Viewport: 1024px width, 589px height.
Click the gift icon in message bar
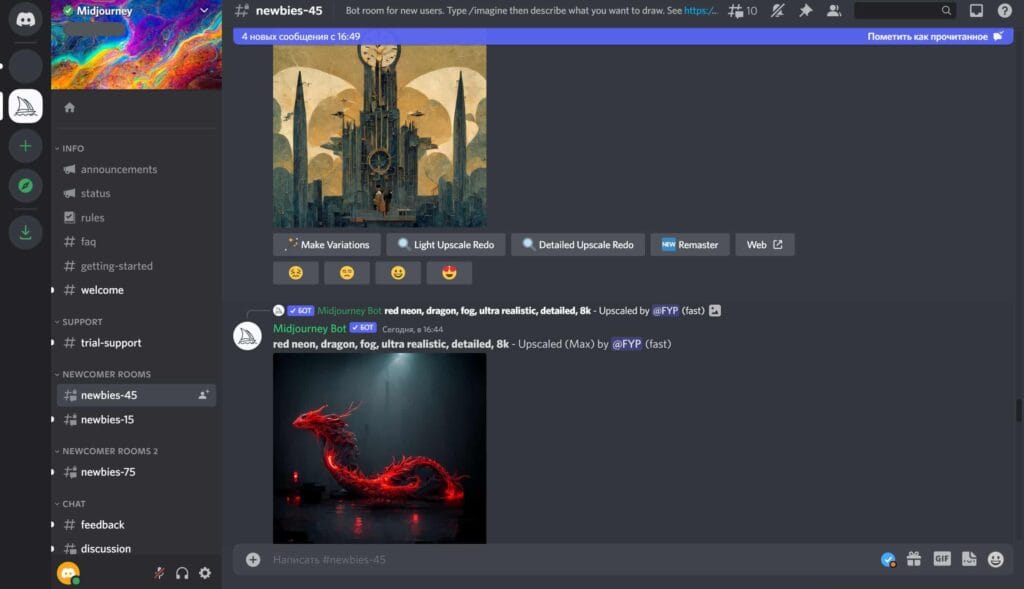coord(914,559)
